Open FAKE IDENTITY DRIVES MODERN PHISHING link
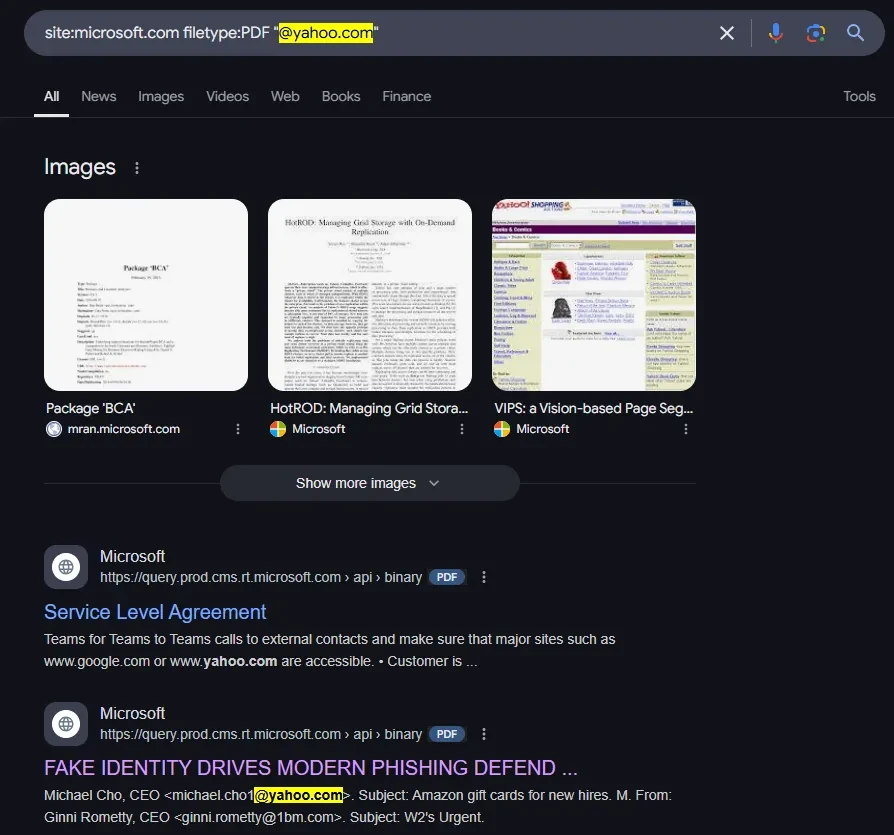The image size is (894, 835). pyautogui.click(x=311, y=768)
